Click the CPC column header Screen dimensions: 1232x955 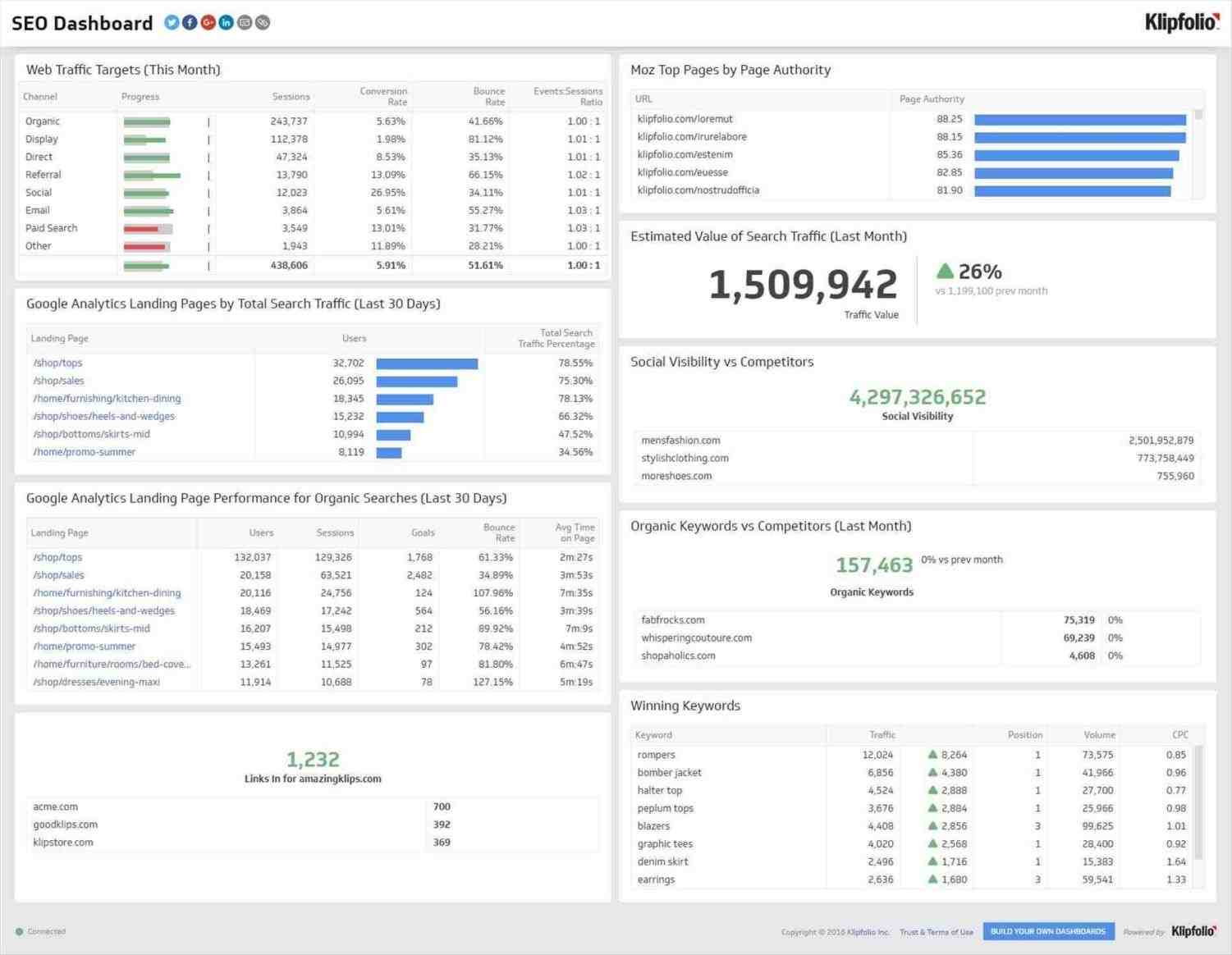(1179, 734)
